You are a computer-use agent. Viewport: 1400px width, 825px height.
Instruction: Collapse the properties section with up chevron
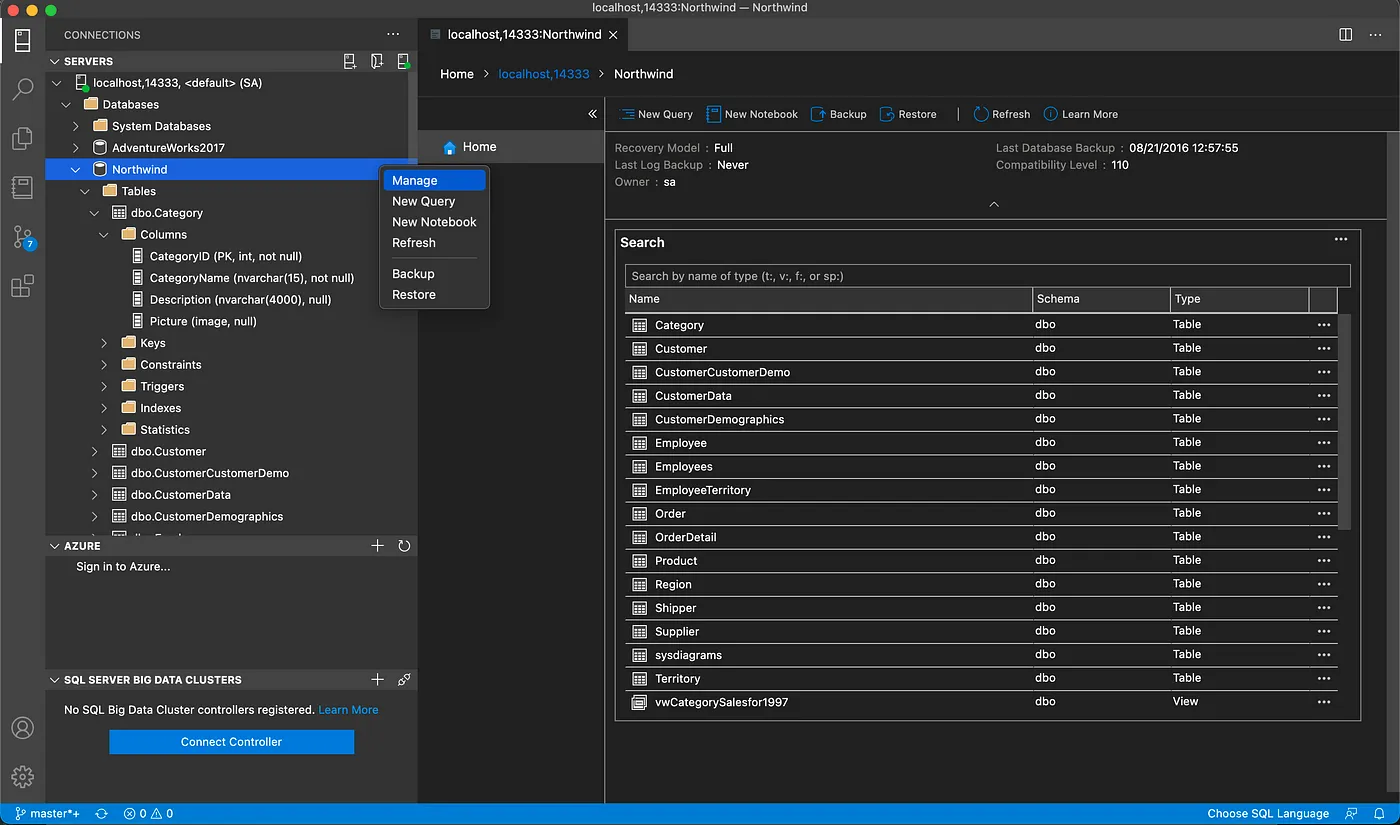994,204
